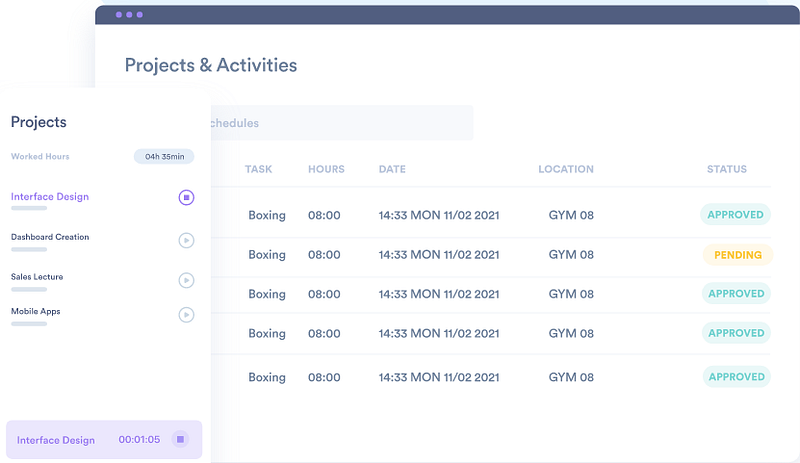Start the Dashboard Creation timer
Image resolution: width=800 pixels, height=463 pixels.
pyautogui.click(x=186, y=240)
